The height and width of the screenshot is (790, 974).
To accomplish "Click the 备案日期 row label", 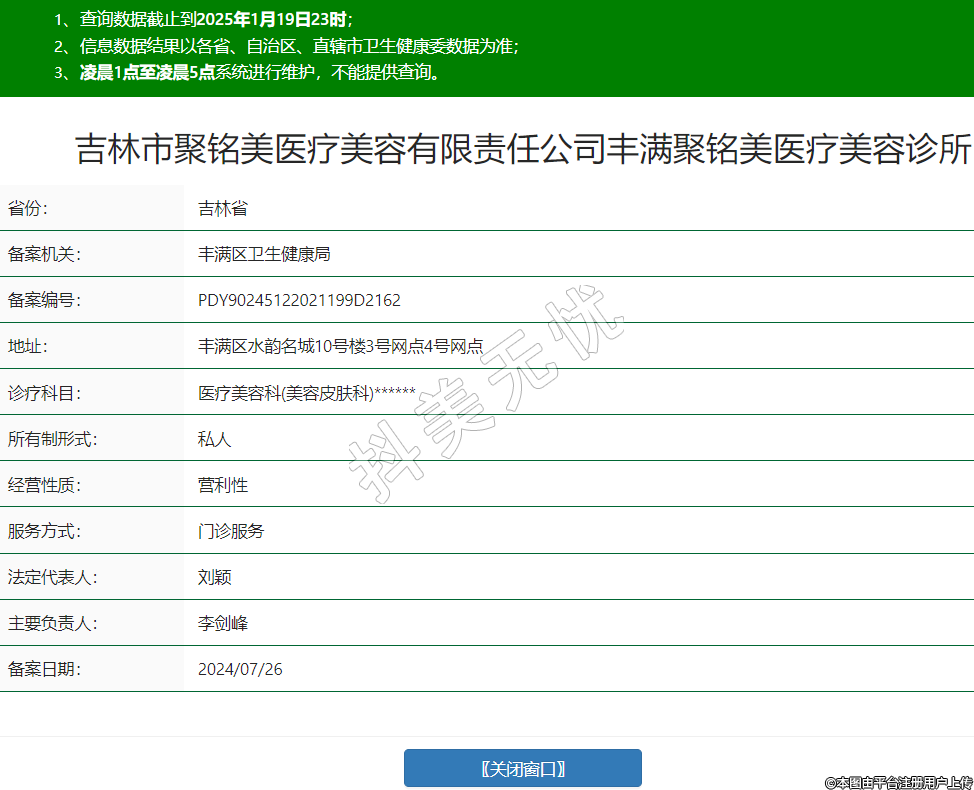I will [x=44, y=669].
